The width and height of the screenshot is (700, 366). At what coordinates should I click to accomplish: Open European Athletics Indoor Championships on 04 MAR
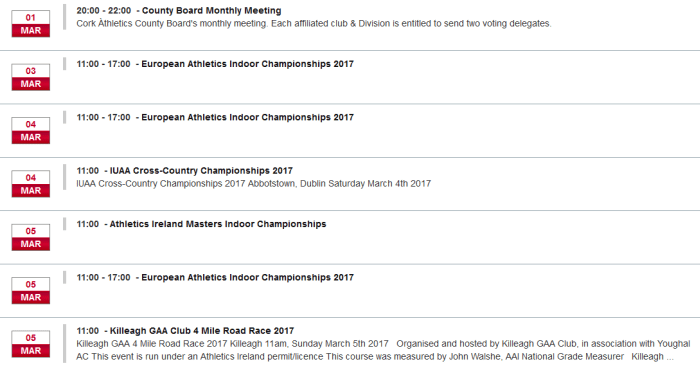pos(247,117)
